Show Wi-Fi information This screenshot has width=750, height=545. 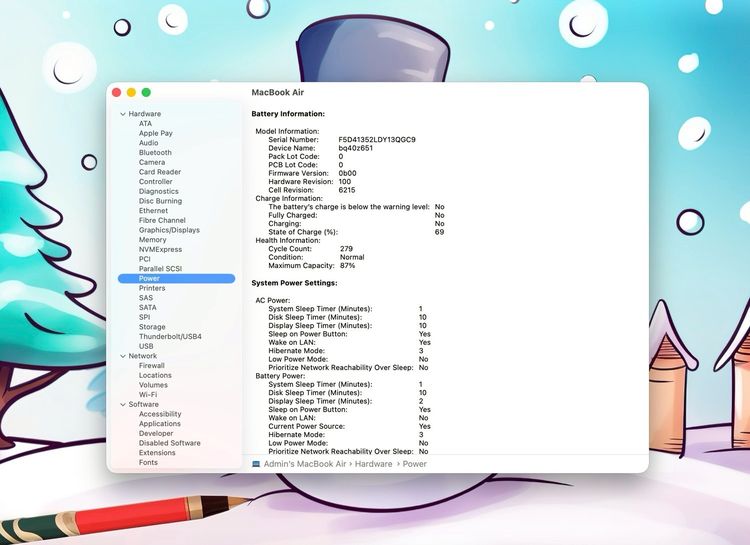[x=148, y=395]
